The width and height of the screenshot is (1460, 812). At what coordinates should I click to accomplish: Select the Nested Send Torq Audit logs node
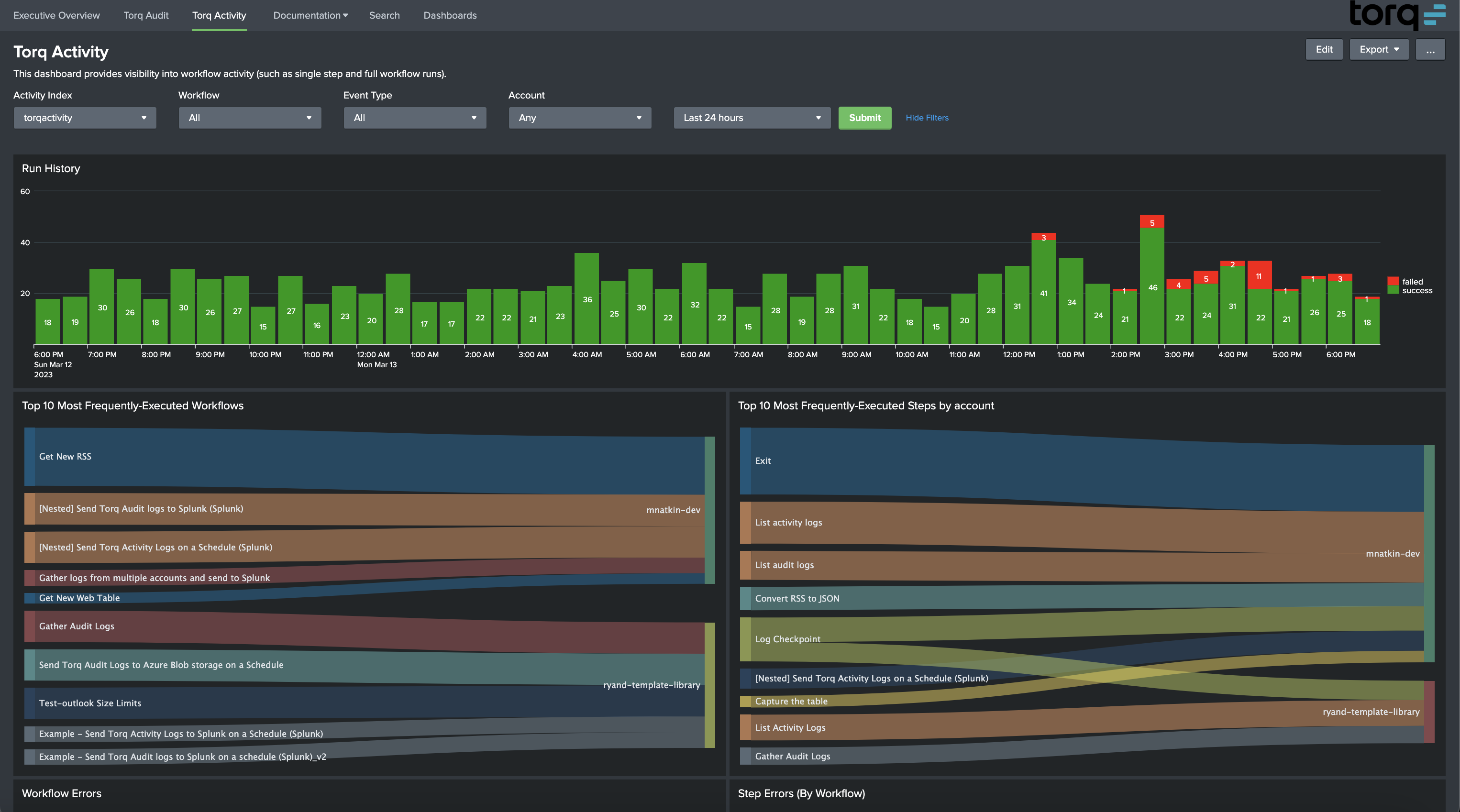click(x=30, y=509)
